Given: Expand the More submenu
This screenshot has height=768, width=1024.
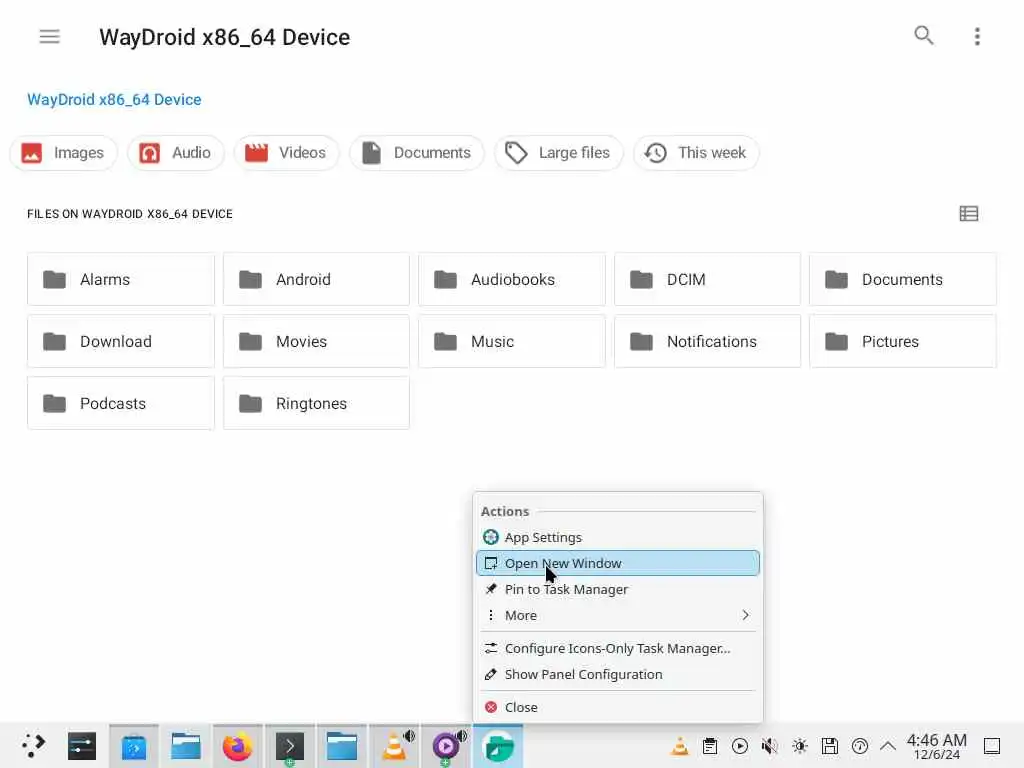Looking at the screenshot, I should (x=618, y=615).
